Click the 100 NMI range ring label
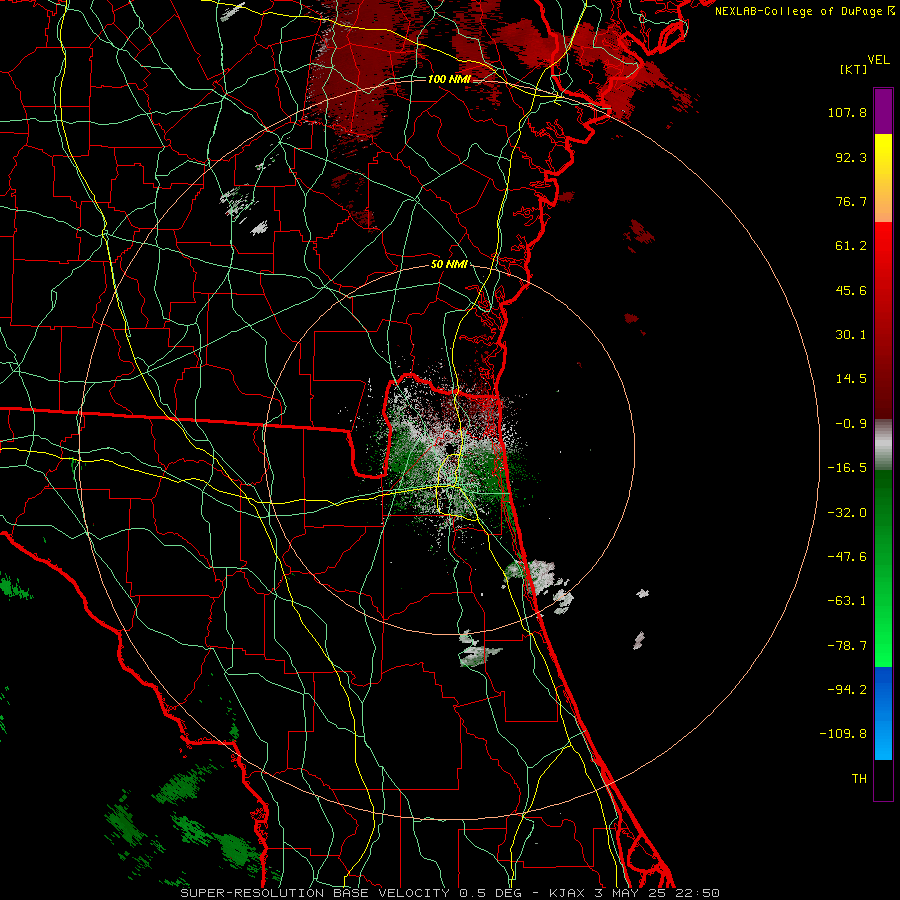900x900 pixels. 449,79
